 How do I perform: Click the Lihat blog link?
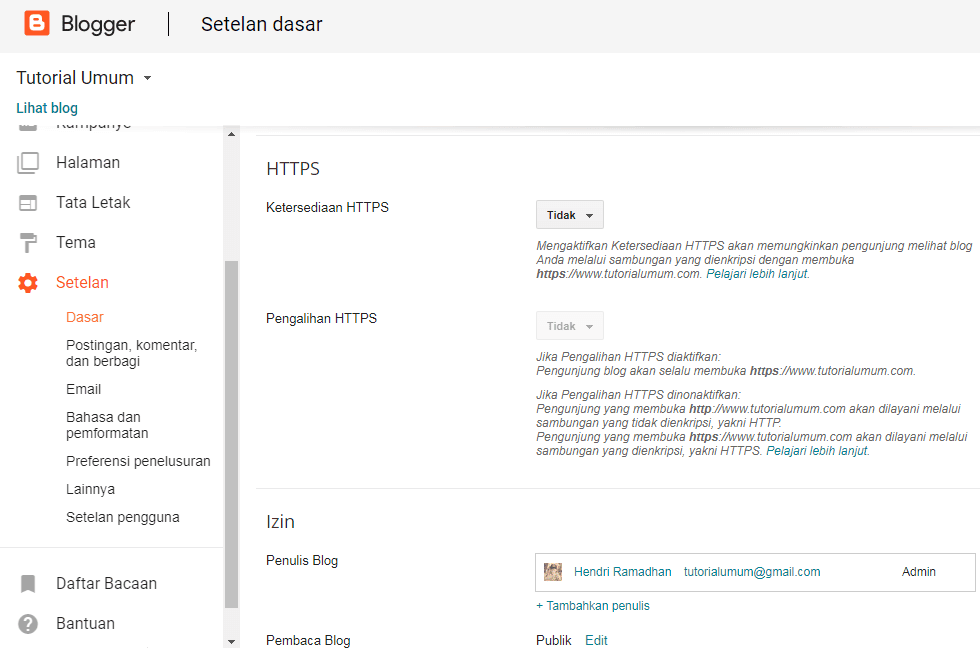tap(46, 107)
